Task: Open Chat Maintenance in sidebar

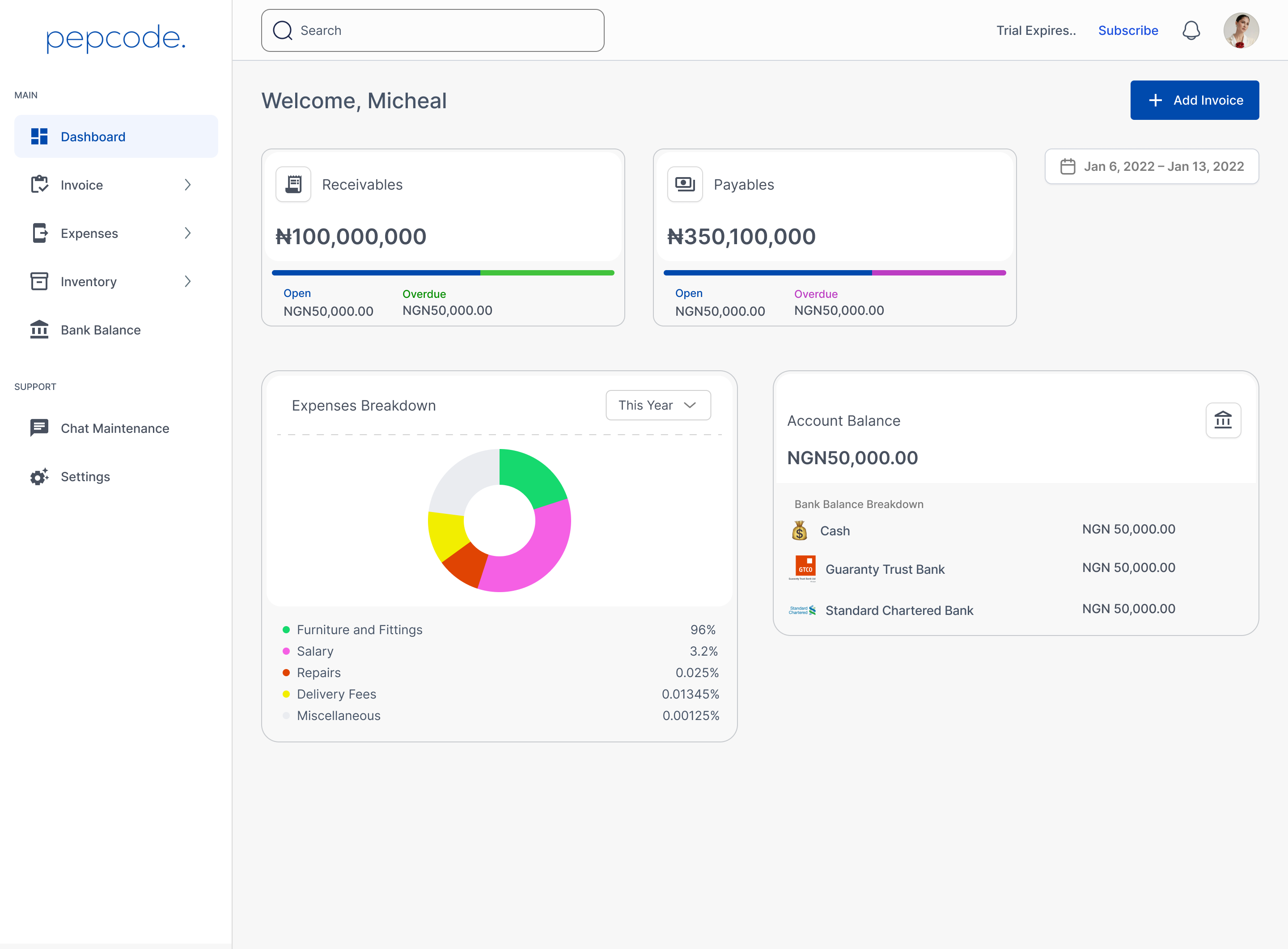Action: point(114,428)
